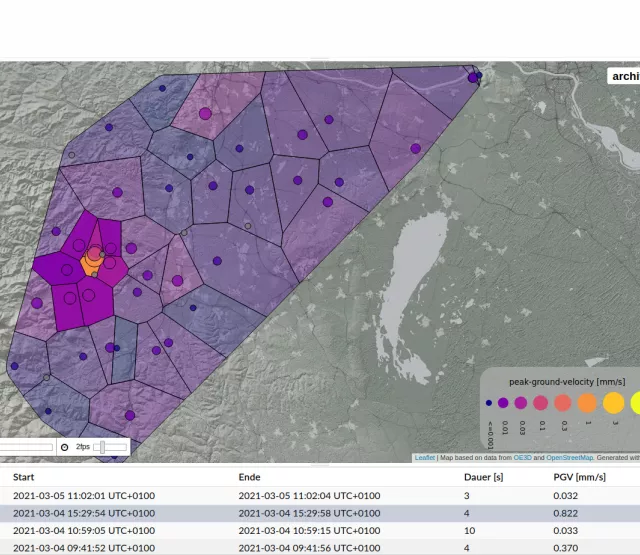This screenshot has width=640, height=555.
Task: Click the time progress slider bar
Action: pos(26,447)
